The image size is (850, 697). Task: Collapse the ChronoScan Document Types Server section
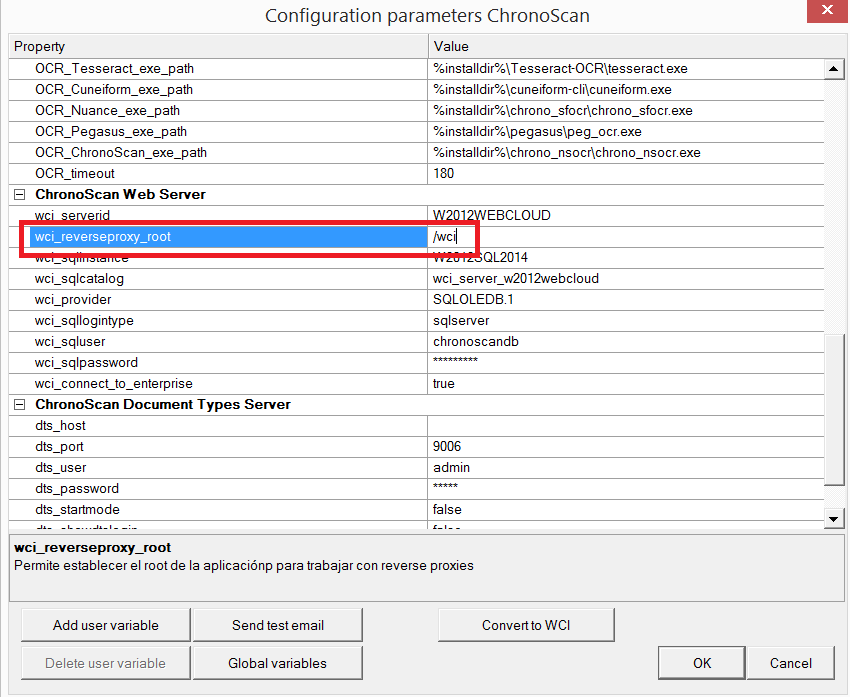(x=20, y=405)
